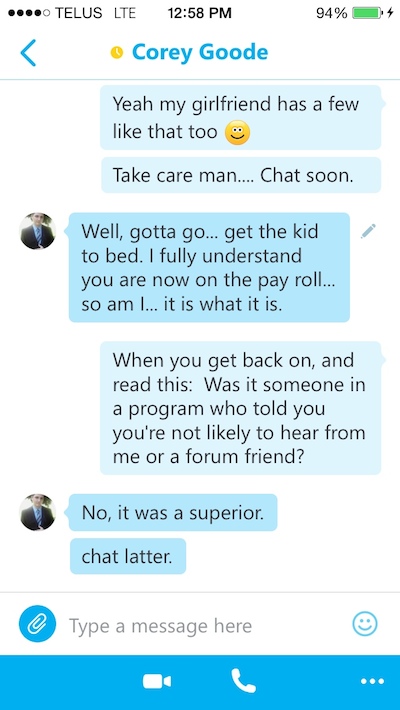This screenshot has height=710, width=400.
Task: Select the 'chat latter.' message bubble
Action: [128, 556]
